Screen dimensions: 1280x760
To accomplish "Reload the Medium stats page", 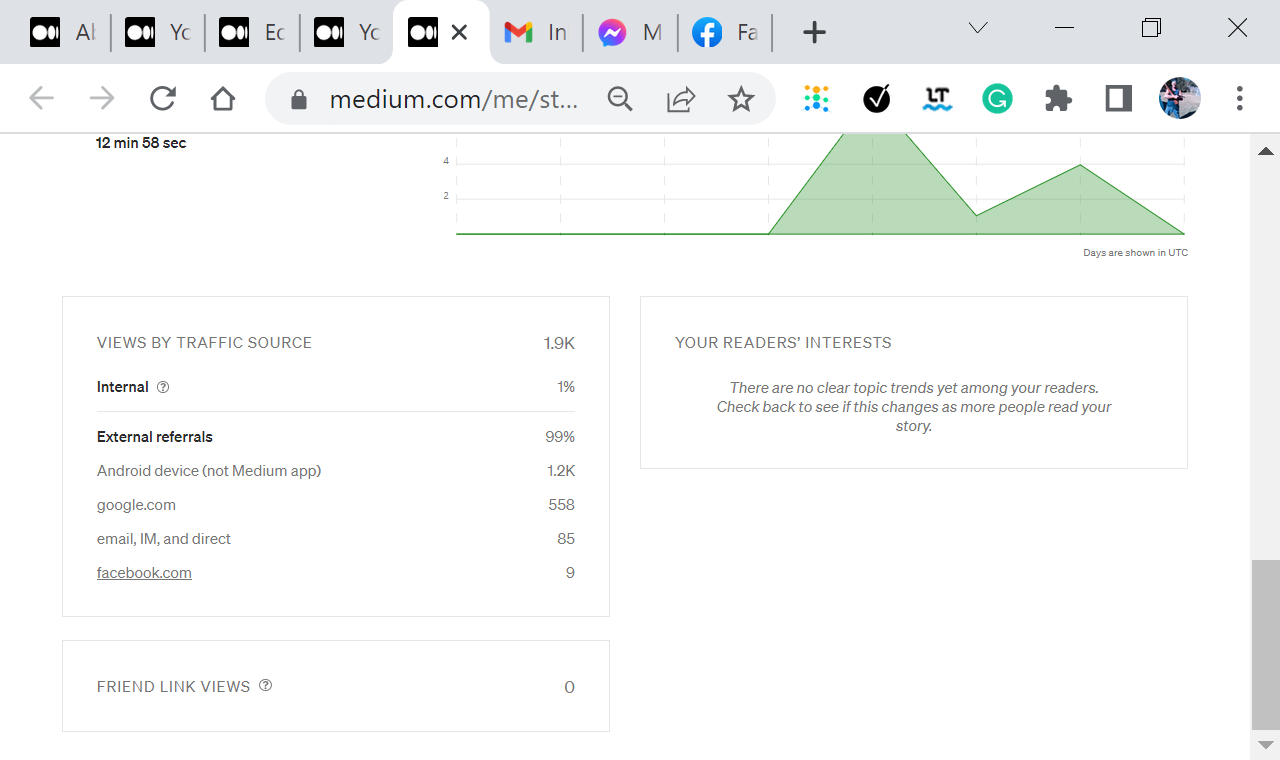I will pyautogui.click(x=162, y=98).
